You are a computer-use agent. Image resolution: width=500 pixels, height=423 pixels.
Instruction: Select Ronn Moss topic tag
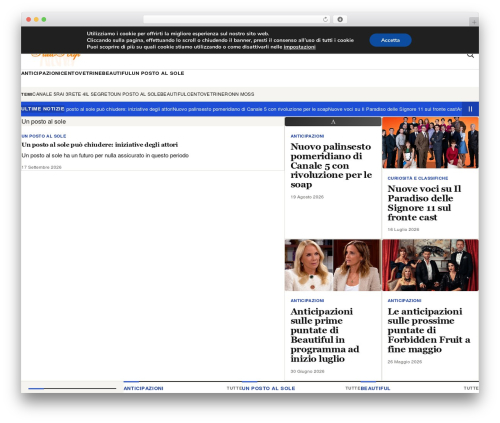click(238, 94)
